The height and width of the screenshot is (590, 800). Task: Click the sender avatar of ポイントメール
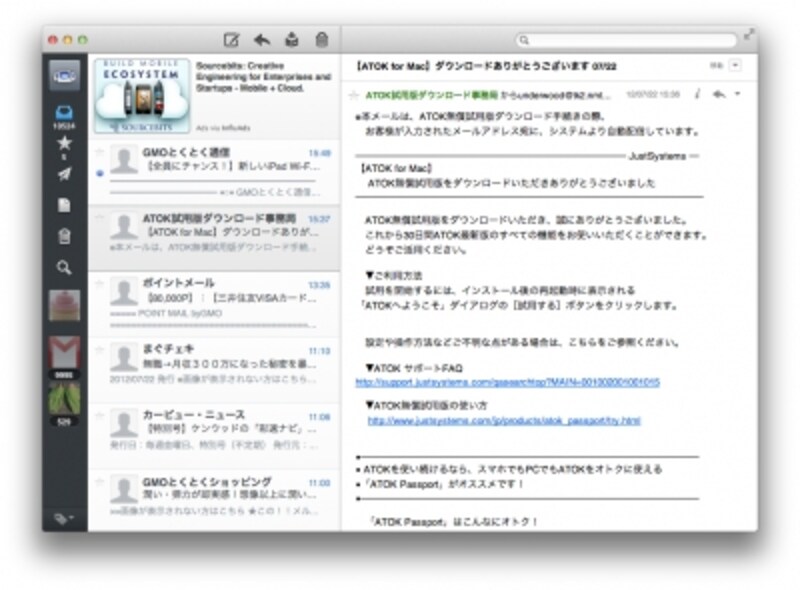tap(124, 291)
